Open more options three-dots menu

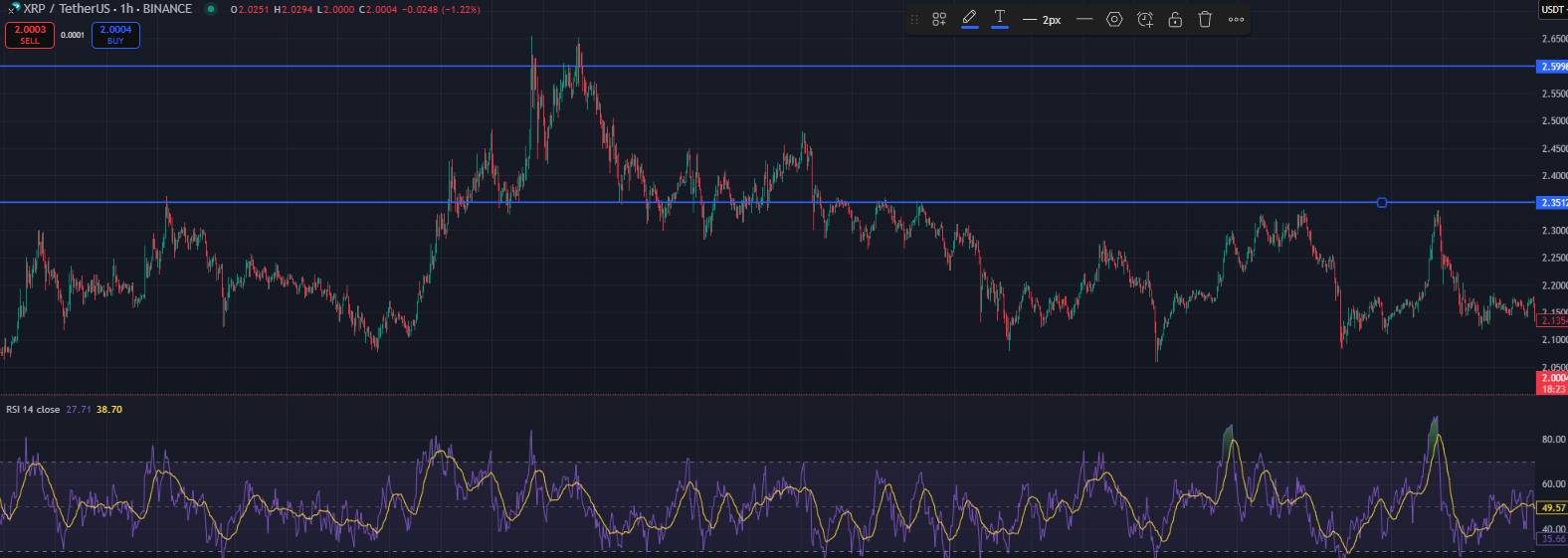pos(1236,20)
